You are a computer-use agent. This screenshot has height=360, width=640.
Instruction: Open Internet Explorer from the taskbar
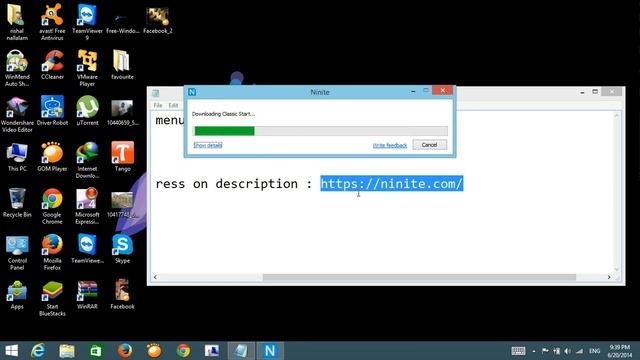[x=38, y=351]
